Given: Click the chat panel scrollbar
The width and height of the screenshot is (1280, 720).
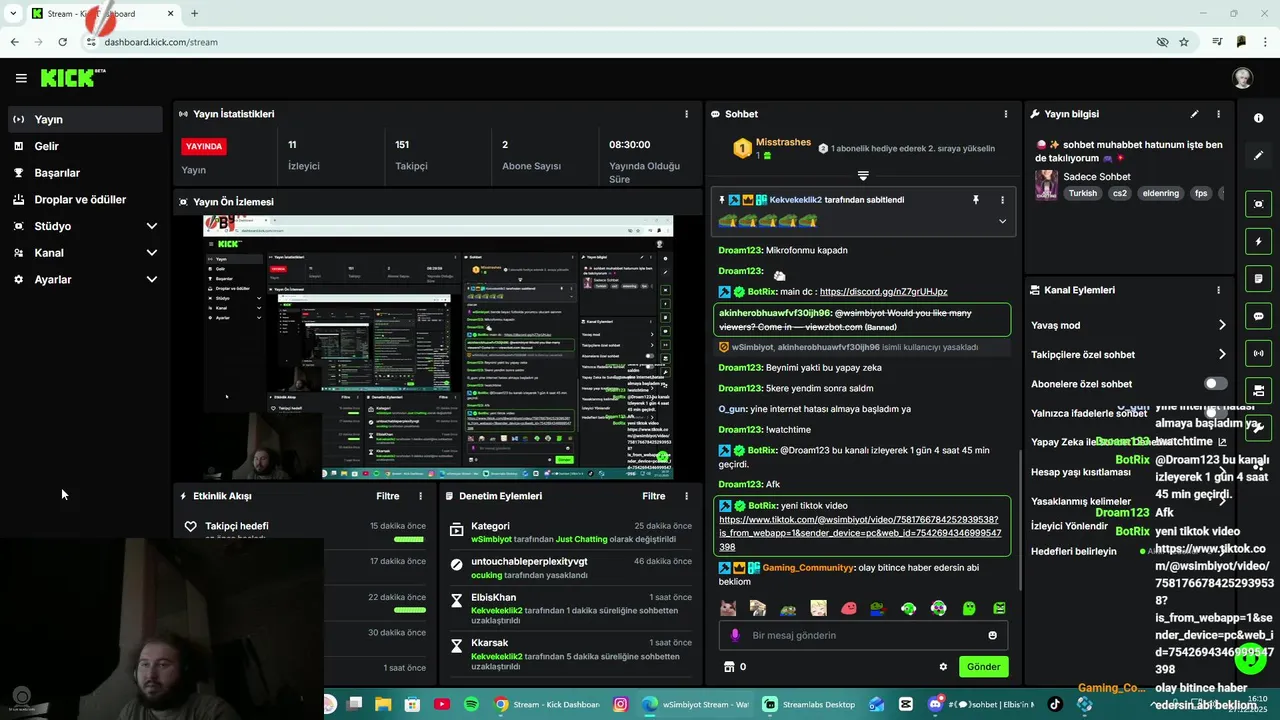Looking at the screenshot, I should pos(1019,520).
